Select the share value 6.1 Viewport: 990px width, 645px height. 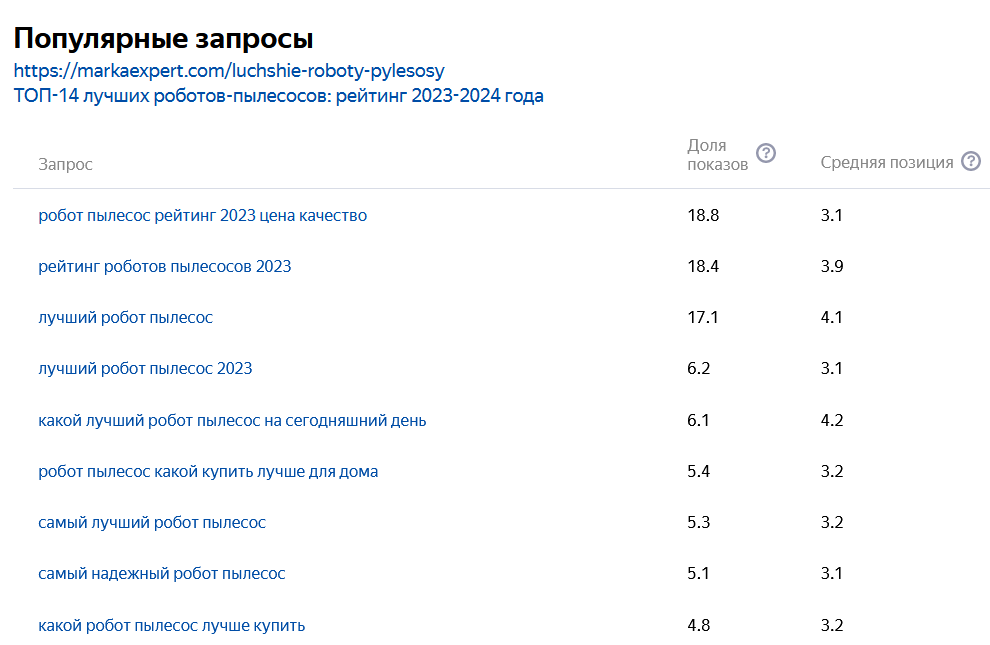click(698, 420)
